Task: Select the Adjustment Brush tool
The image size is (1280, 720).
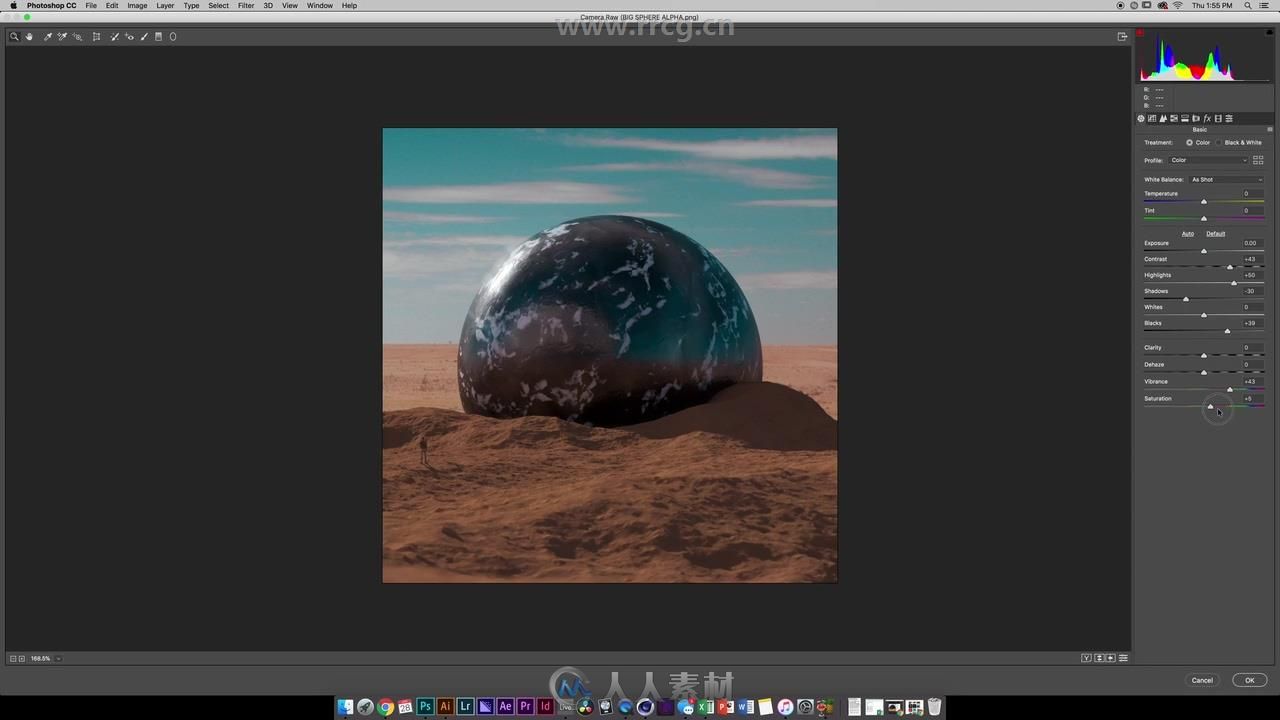Action: [x=144, y=36]
